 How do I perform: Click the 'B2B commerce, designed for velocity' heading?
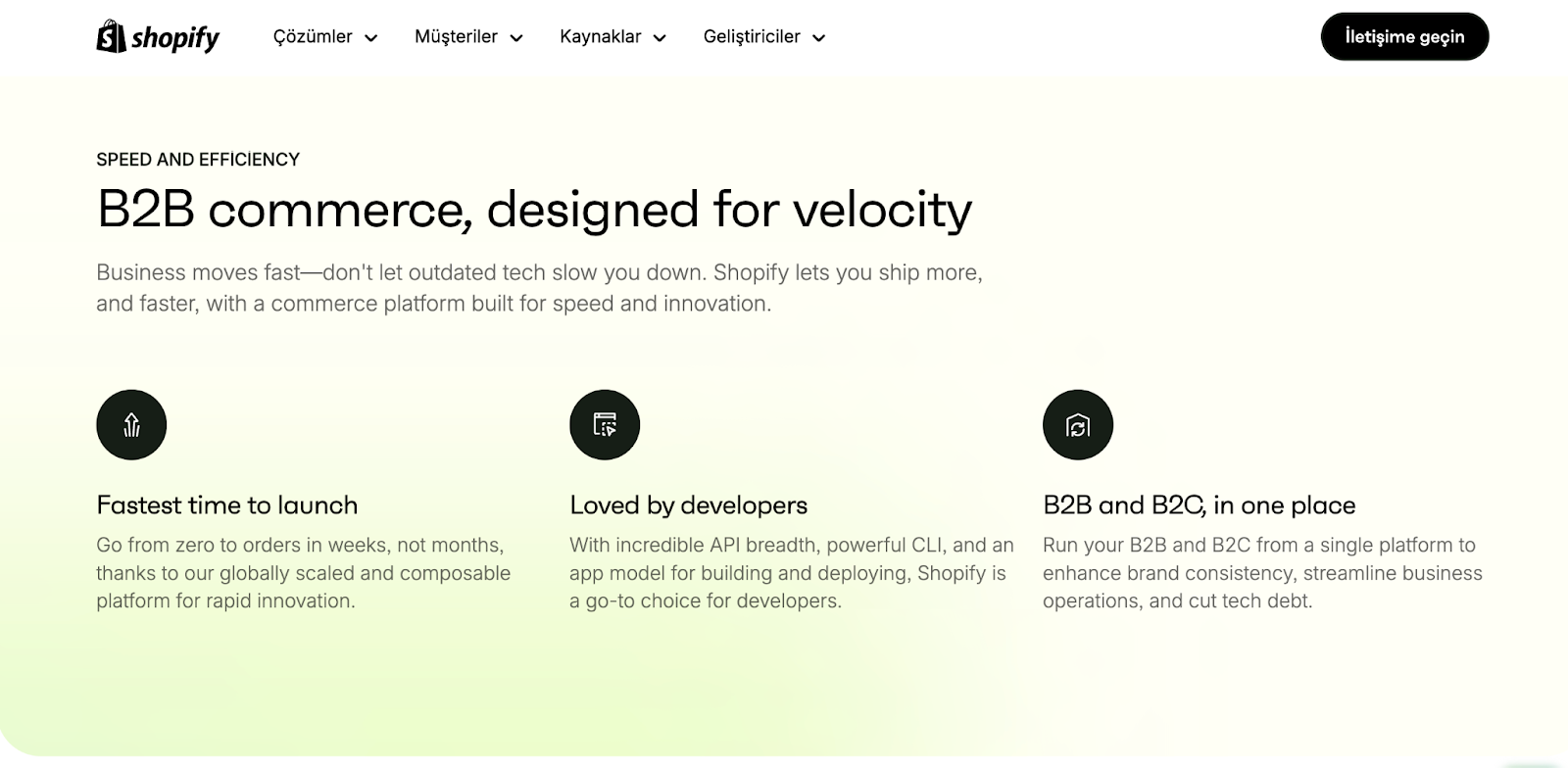(x=534, y=209)
